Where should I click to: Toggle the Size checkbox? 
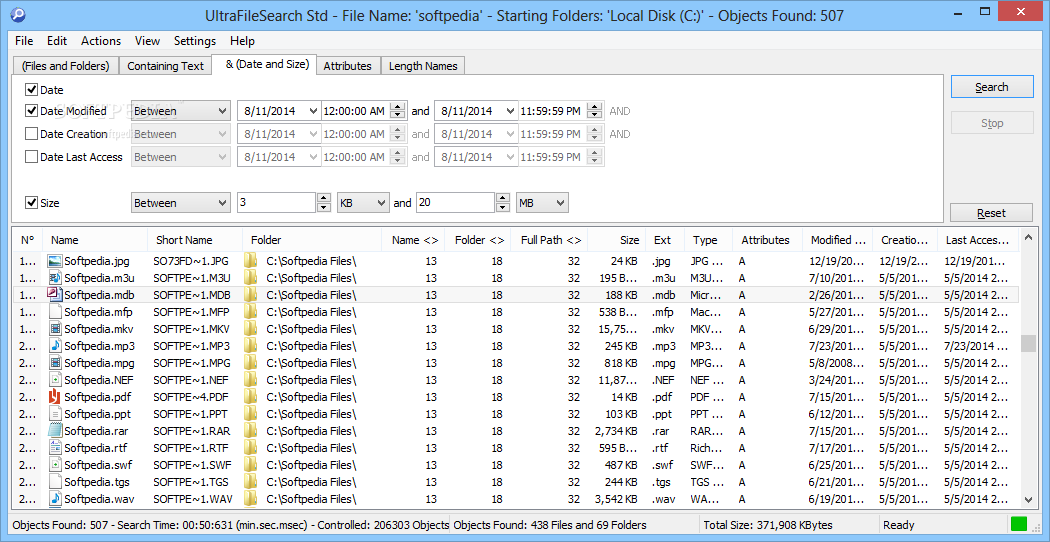(x=31, y=202)
